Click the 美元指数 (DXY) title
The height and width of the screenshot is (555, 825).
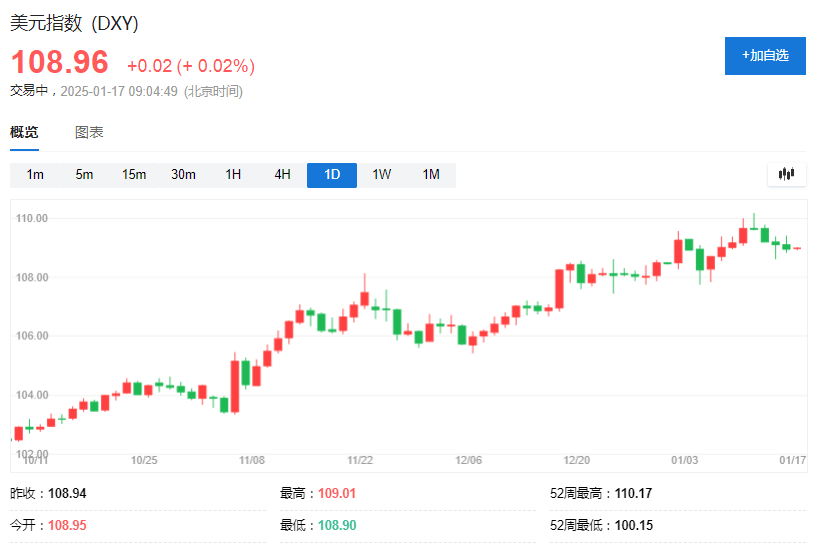[74, 24]
